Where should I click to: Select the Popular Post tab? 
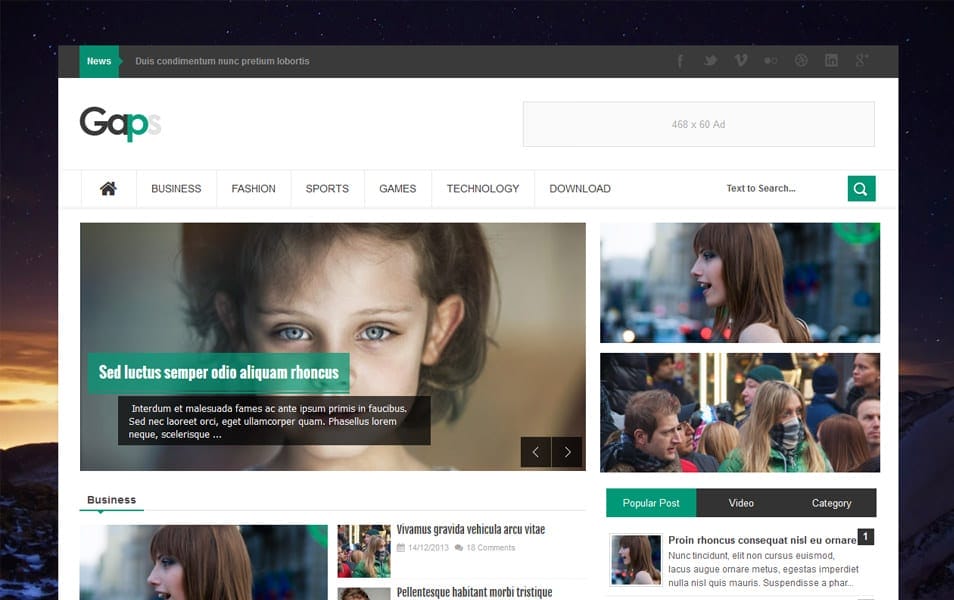coord(650,503)
